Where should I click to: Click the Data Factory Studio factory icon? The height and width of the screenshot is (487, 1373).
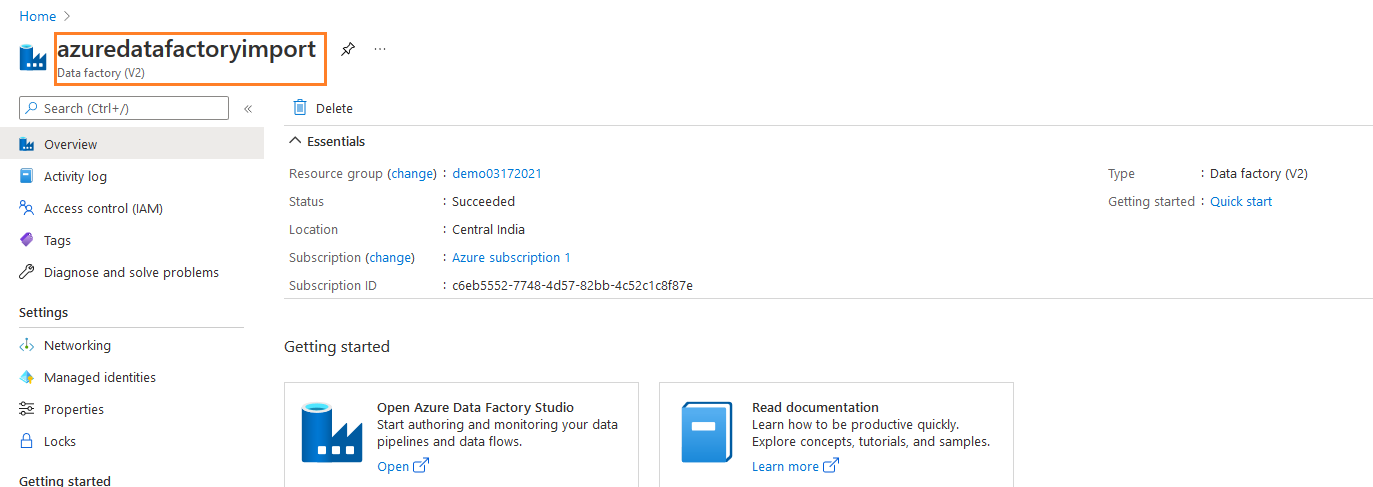(x=331, y=432)
